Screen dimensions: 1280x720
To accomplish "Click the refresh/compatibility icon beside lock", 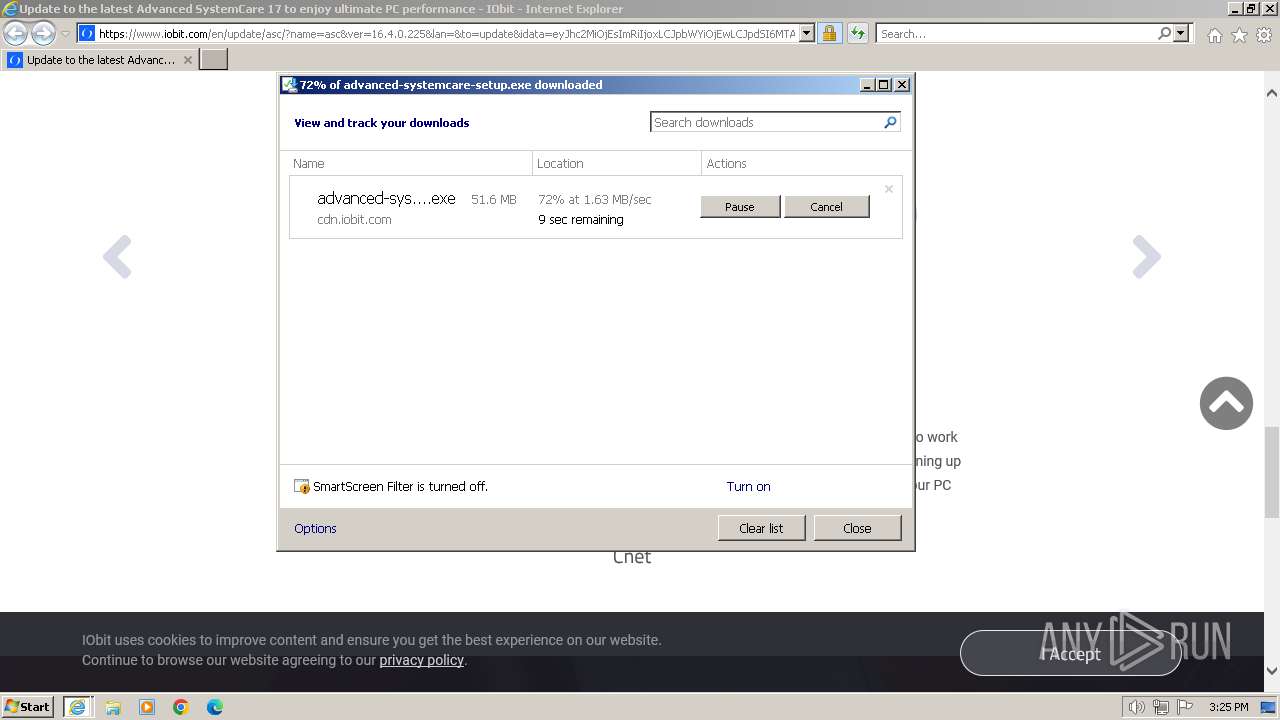I will (857, 33).
